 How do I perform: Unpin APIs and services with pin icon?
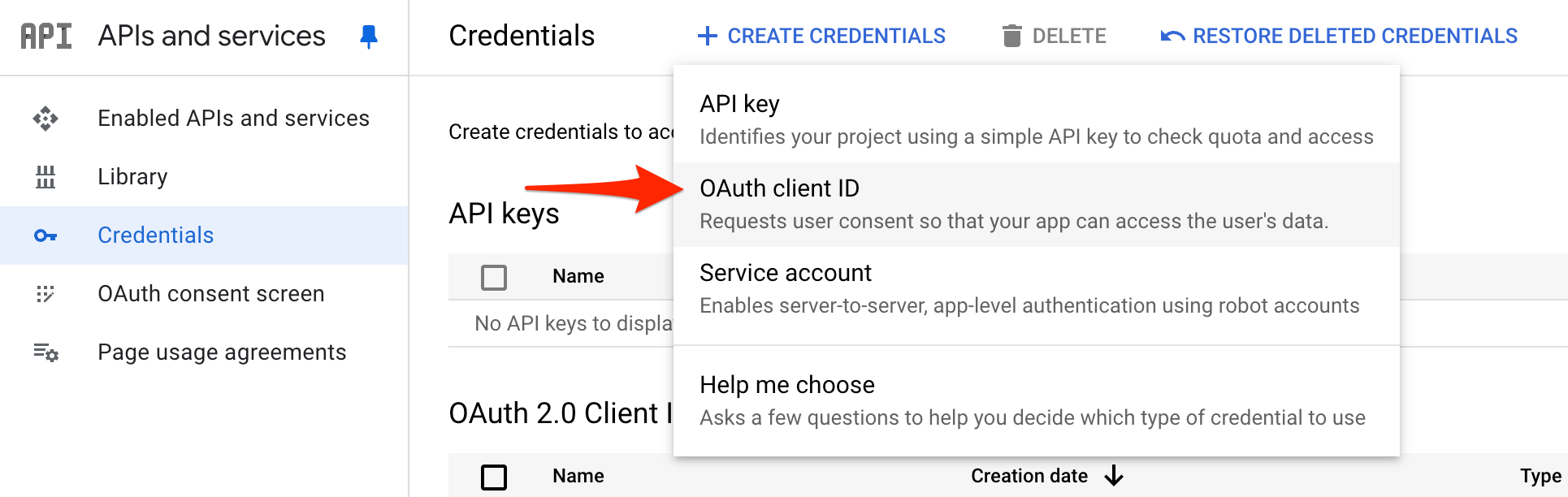tap(369, 37)
